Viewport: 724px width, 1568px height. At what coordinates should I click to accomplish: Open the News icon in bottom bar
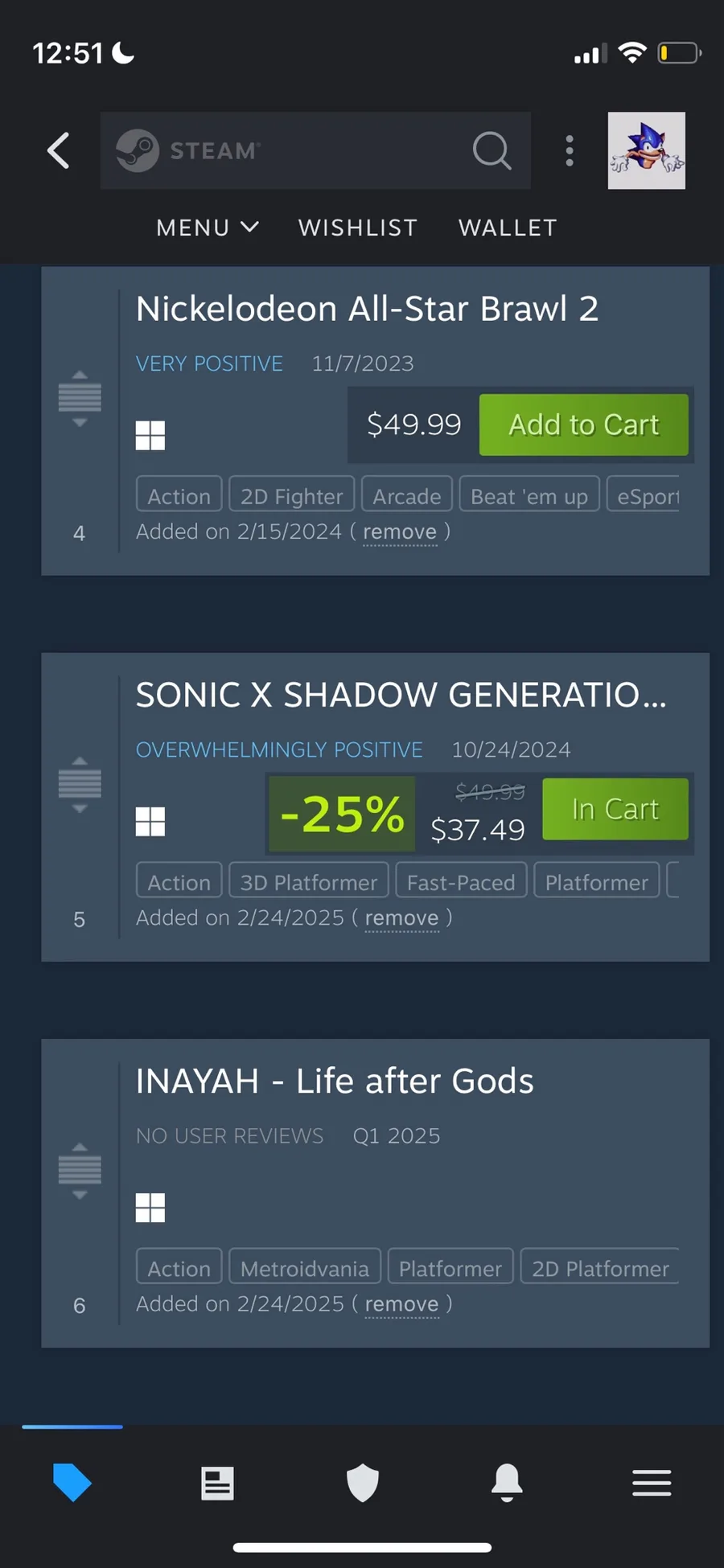pyautogui.click(x=217, y=1483)
